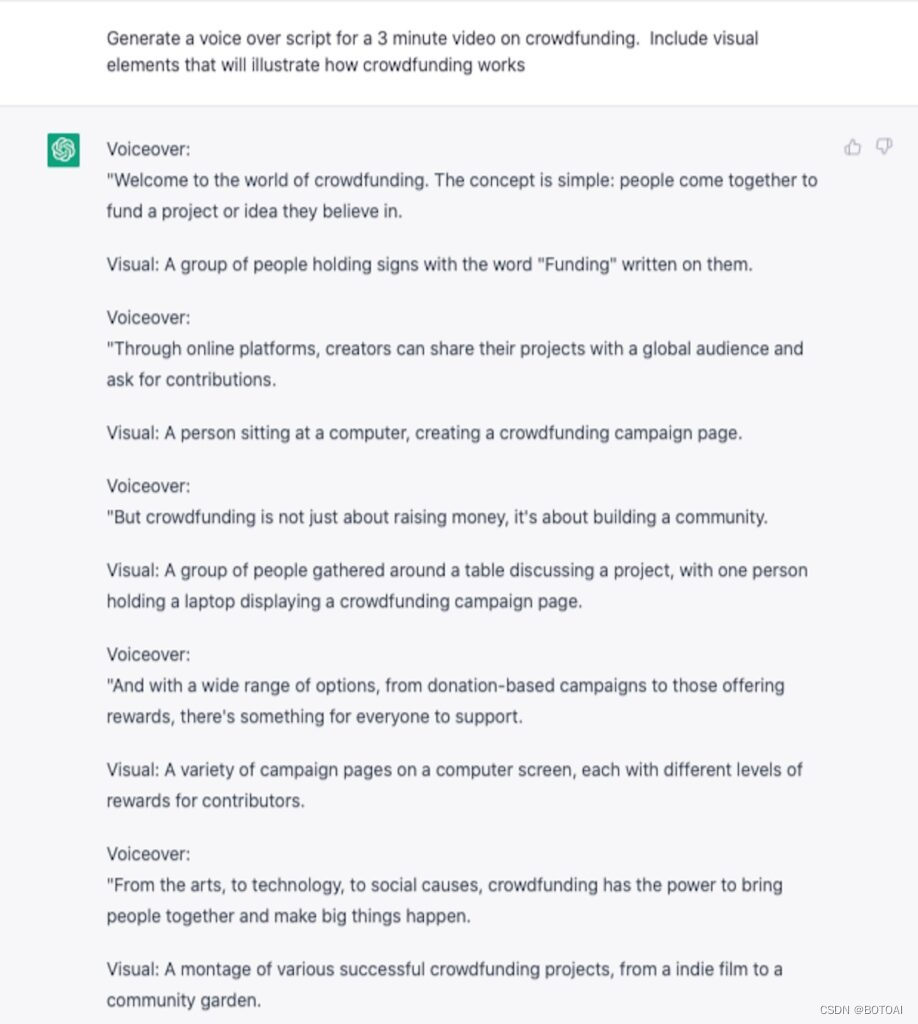
Task: Click the fourth "Voiceover:" heading
Action: click(x=148, y=654)
